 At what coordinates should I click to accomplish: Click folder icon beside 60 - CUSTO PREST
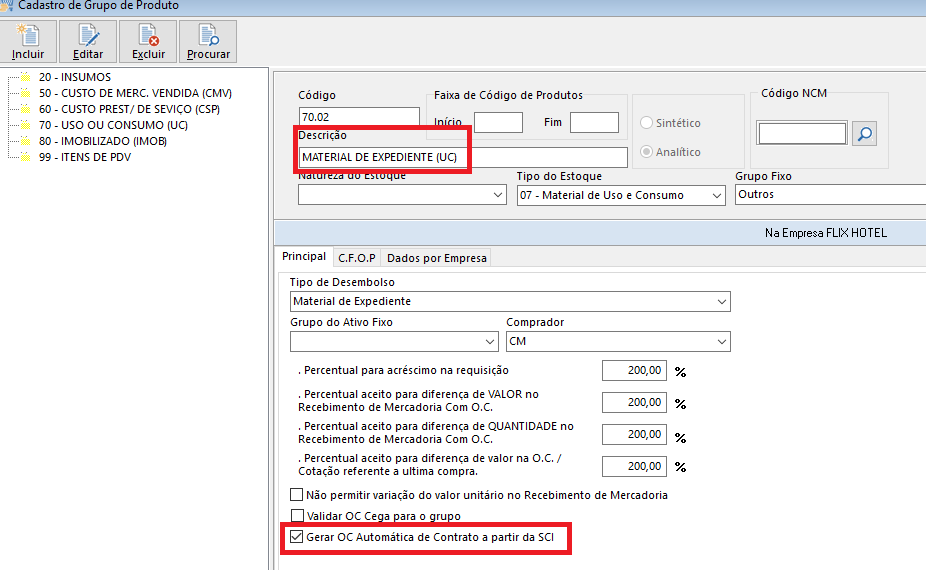(x=25, y=109)
